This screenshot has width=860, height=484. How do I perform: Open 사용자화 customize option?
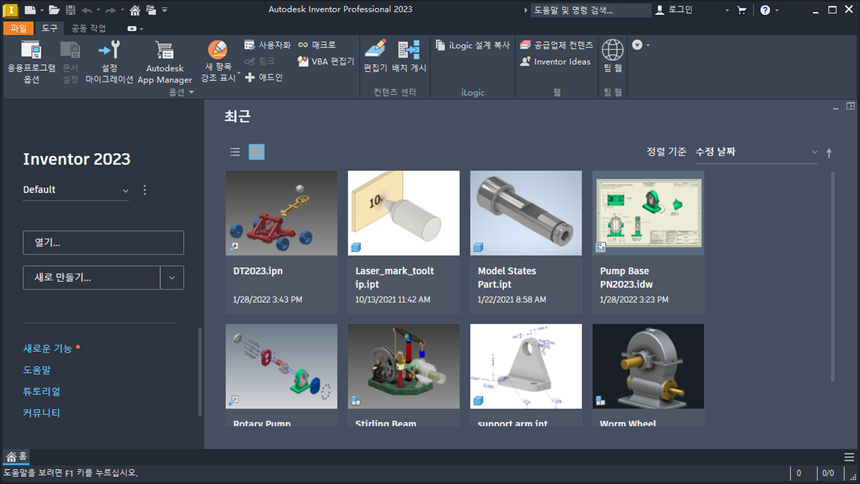point(267,45)
